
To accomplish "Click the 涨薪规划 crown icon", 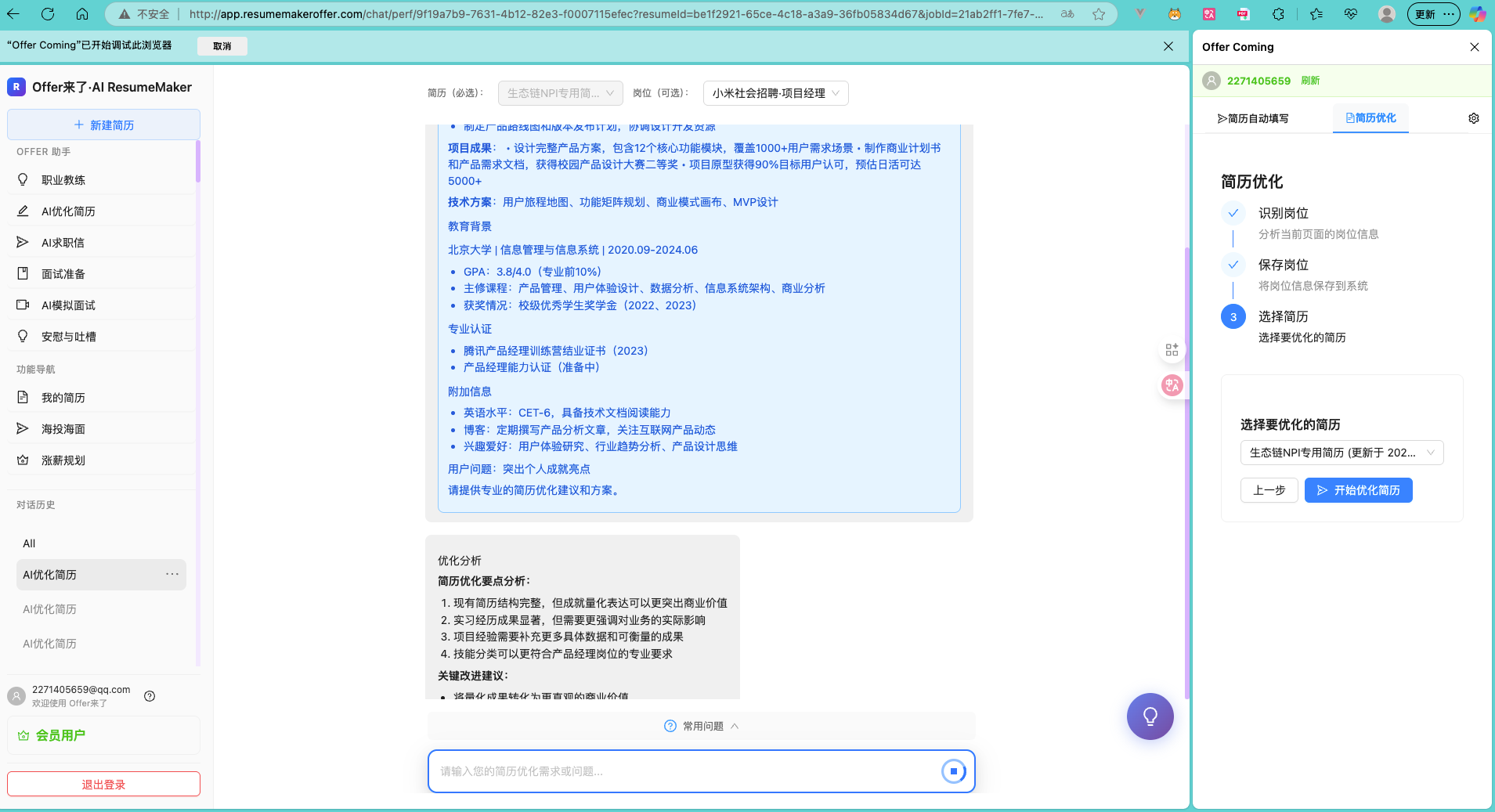I will pyautogui.click(x=23, y=460).
